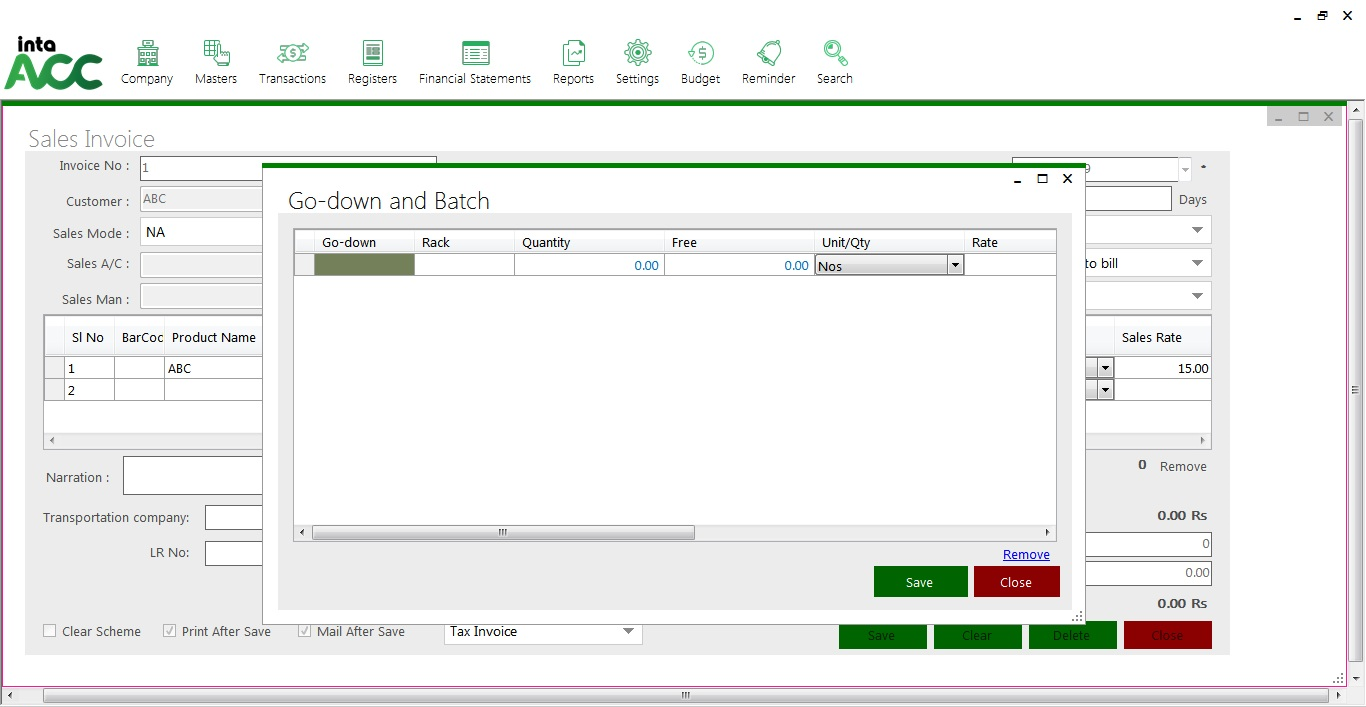Toggle the Print After Save checkbox

point(170,631)
